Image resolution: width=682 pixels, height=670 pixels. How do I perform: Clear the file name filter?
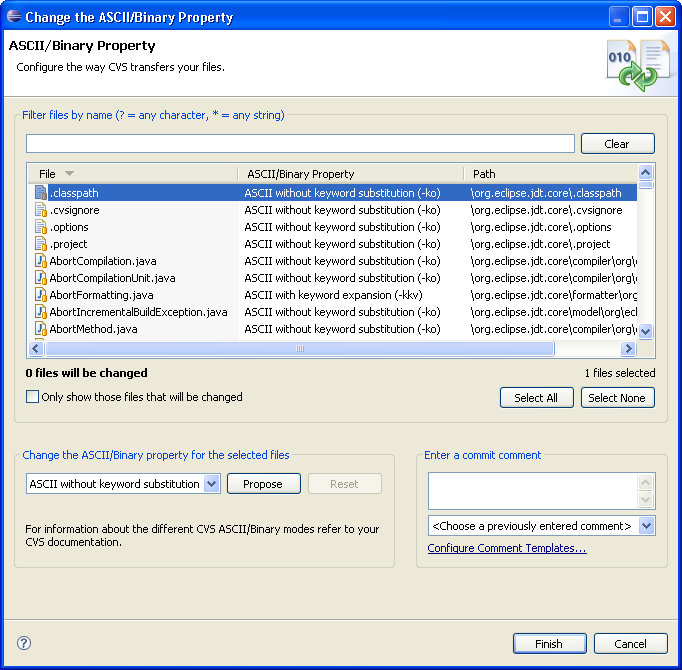coord(617,144)
